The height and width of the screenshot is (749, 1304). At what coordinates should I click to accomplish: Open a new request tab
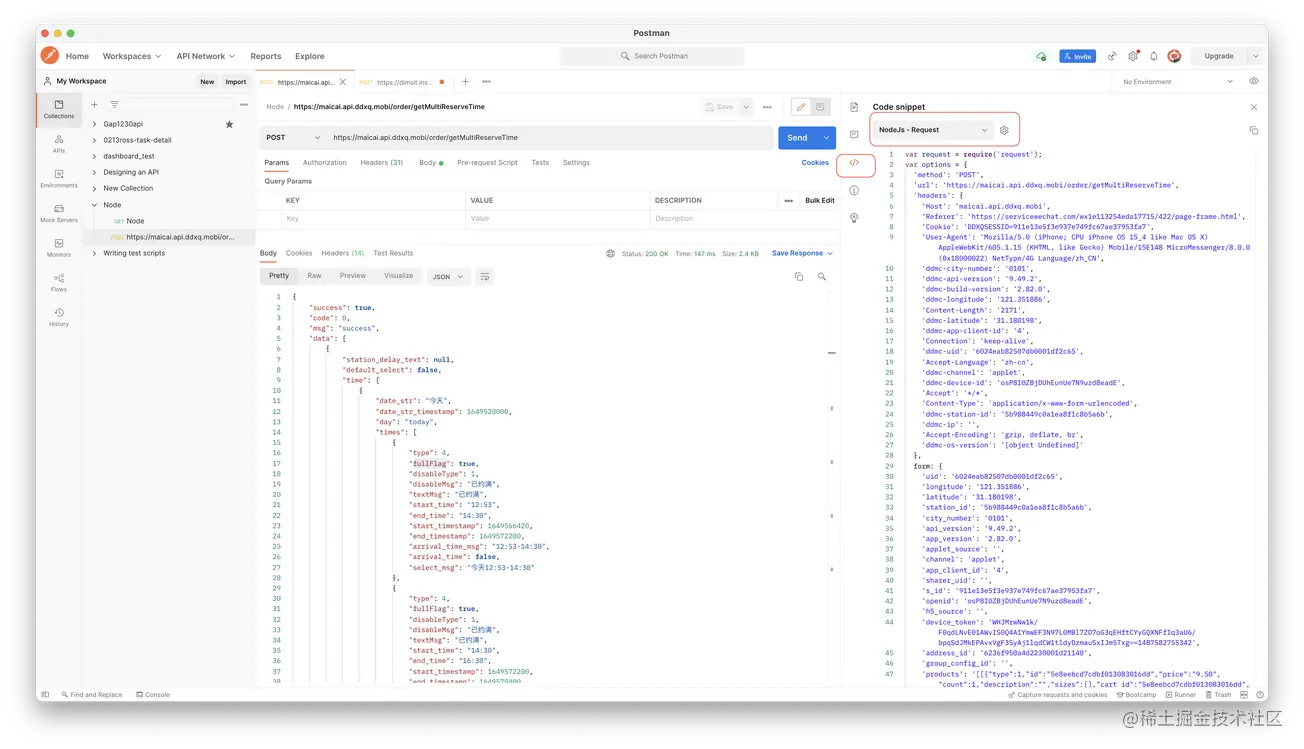(x=465, y=82)
